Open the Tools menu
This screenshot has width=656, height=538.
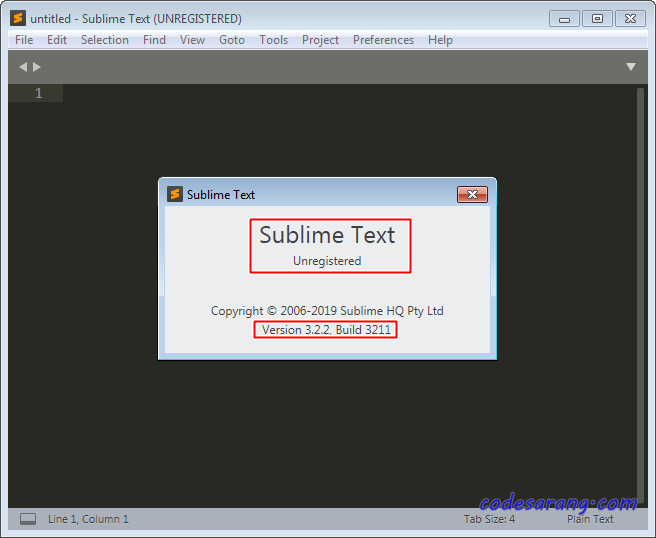(274, 40)
